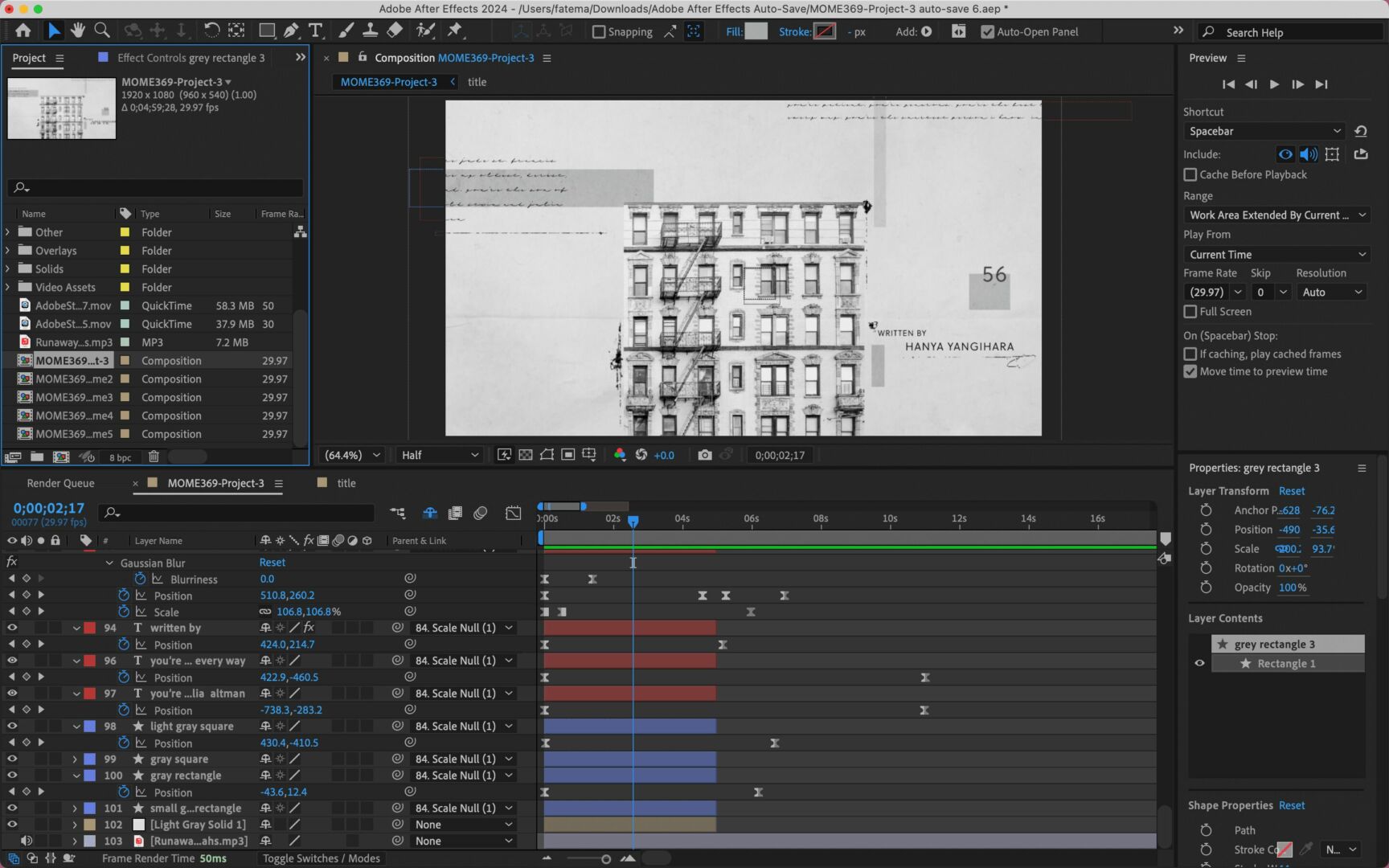Select the Puppet Pin tool
The width and height of the screenshot is (1389, 868).
click(x=455, y=31)
